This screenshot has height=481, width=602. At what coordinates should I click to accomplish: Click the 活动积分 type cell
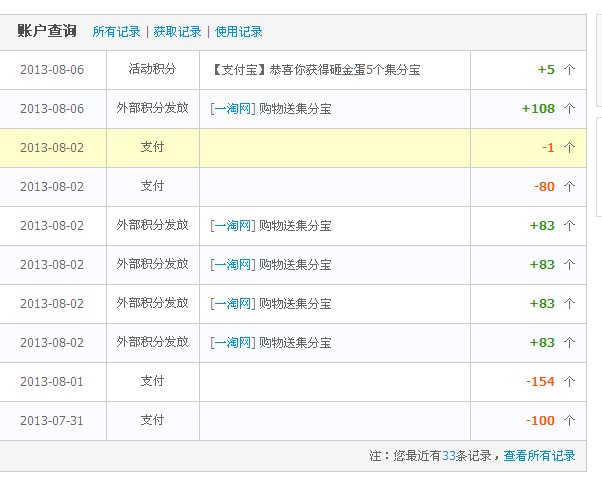coord(152,69)
